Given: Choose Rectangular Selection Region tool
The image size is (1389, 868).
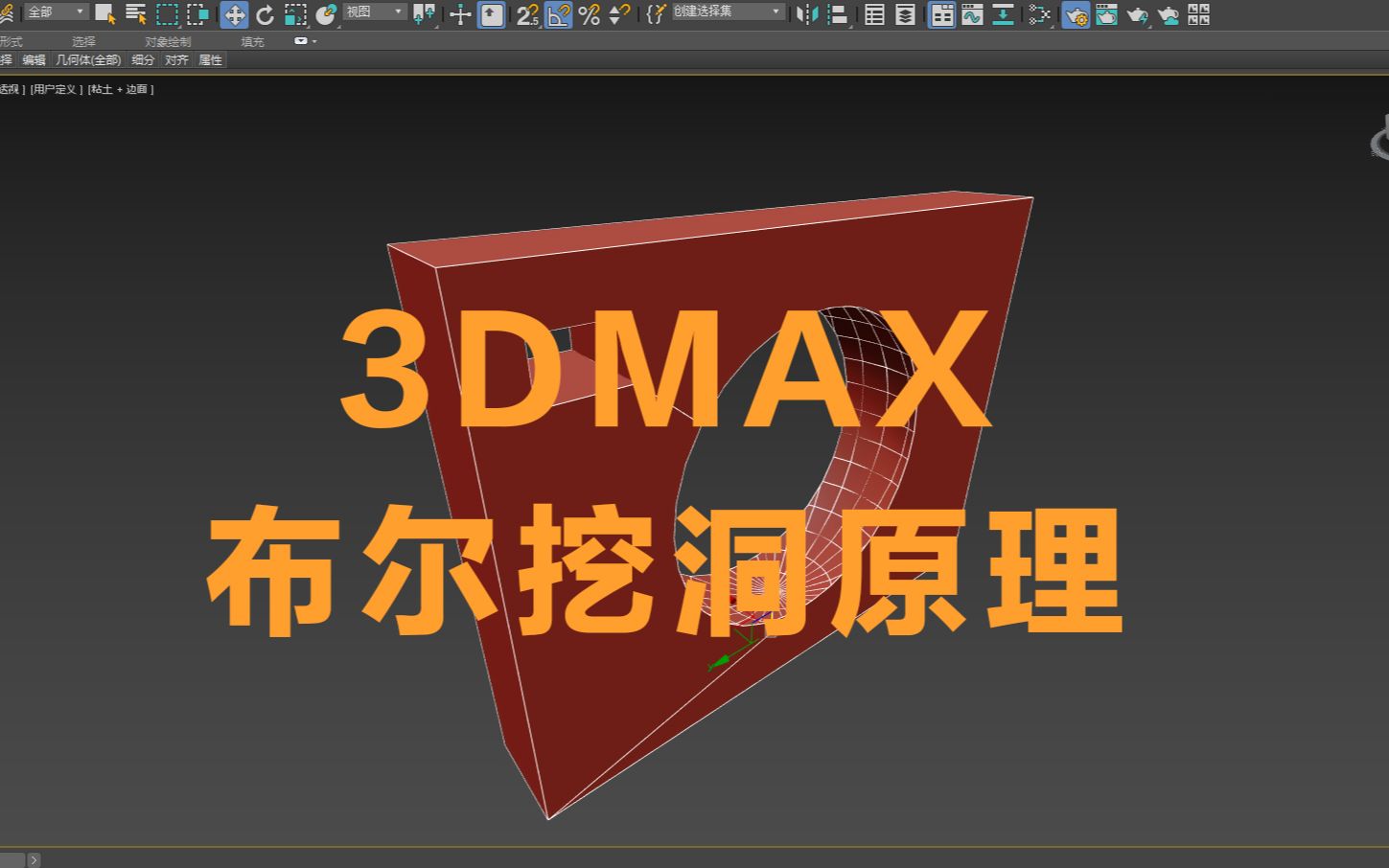Looking at the screenshot, I should tap(167, 13).
